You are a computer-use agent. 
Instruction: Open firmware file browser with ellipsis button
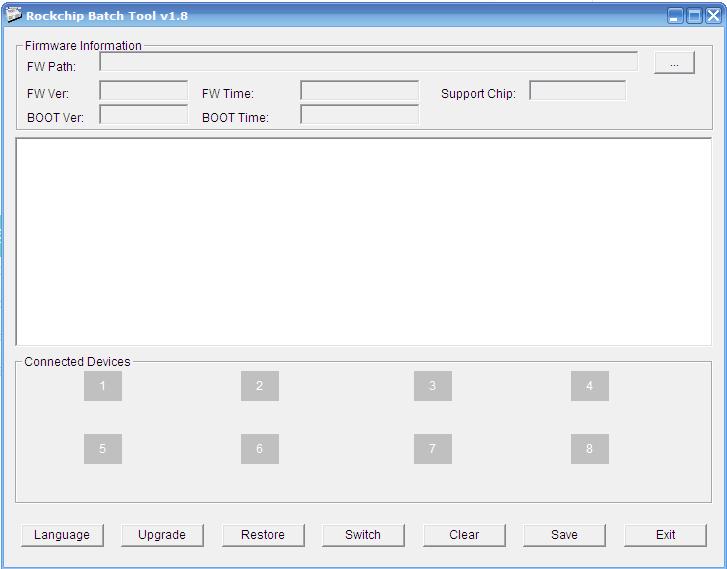[674, 63]
